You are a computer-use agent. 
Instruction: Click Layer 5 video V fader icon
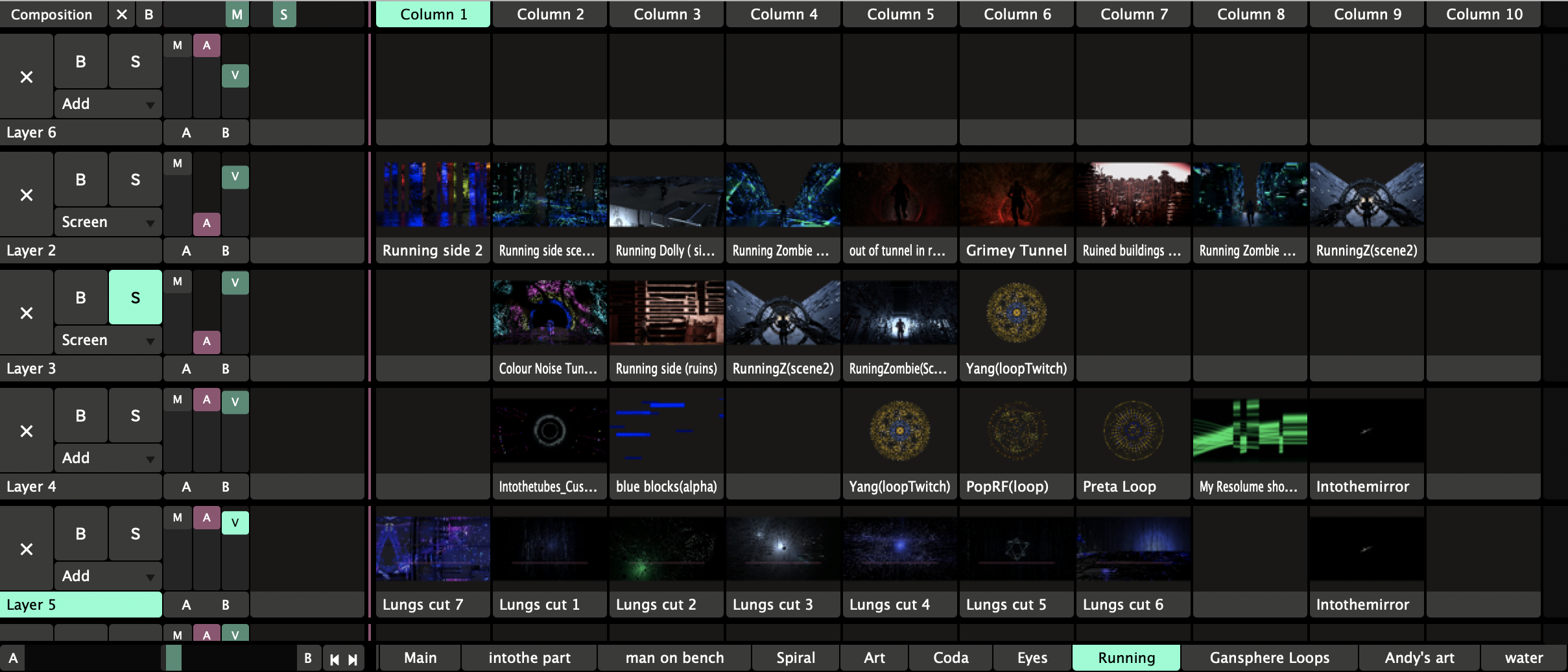point(235,523)
